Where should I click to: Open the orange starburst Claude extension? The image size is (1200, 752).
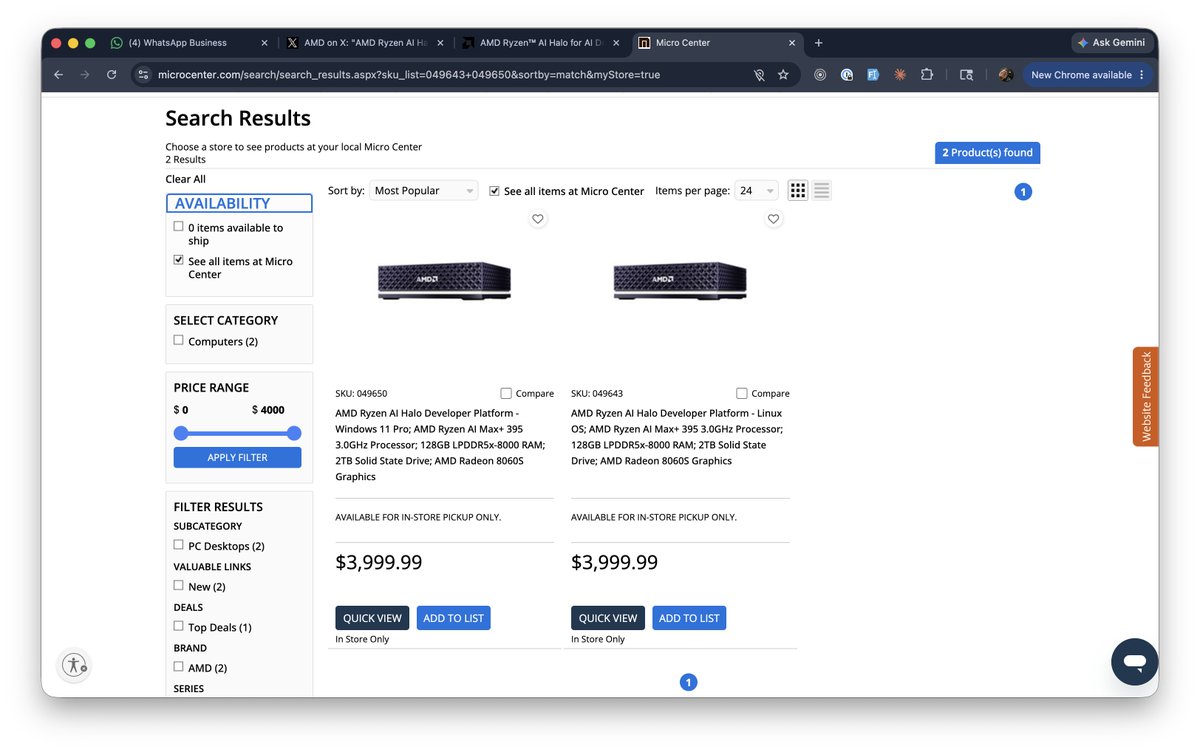click(x=900, y=75)
